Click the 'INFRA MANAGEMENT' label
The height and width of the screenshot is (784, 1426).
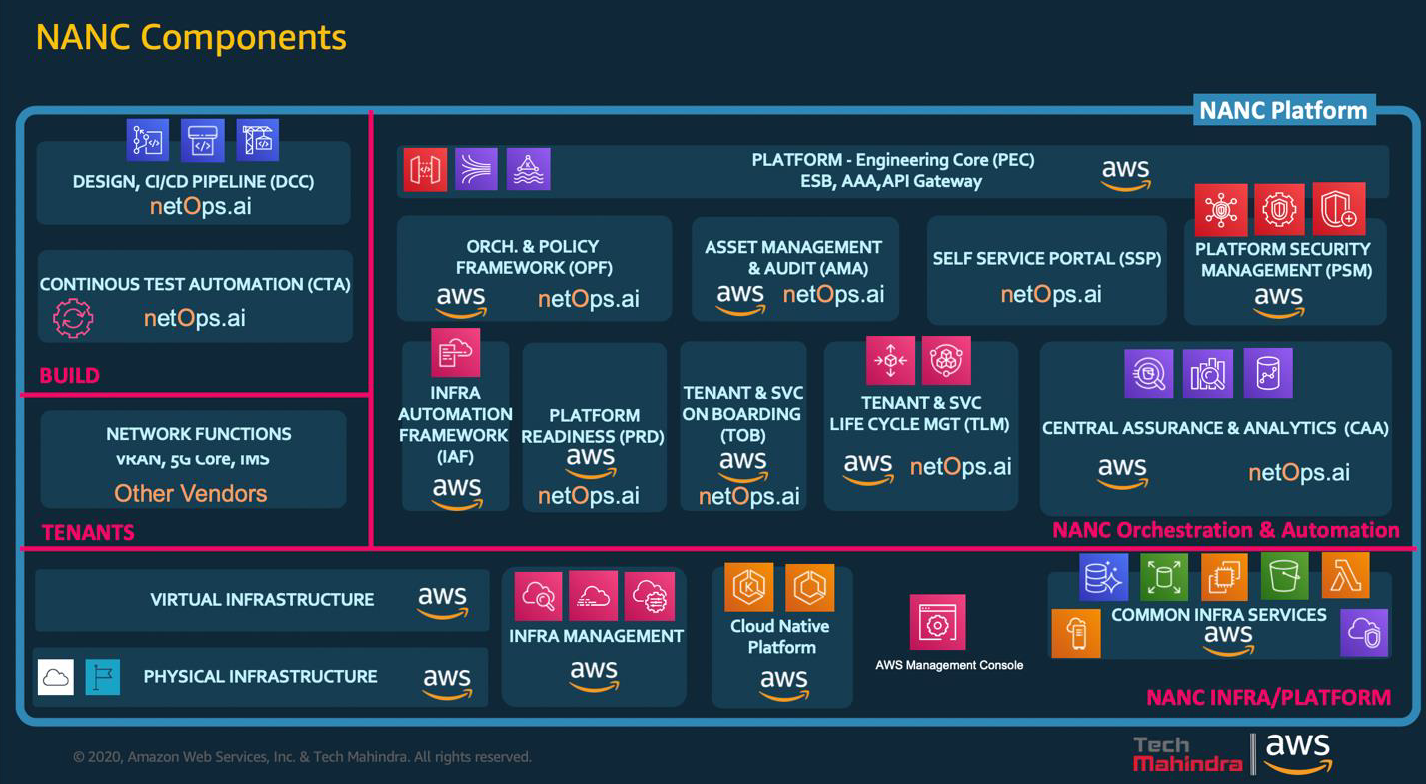(596, 636)
